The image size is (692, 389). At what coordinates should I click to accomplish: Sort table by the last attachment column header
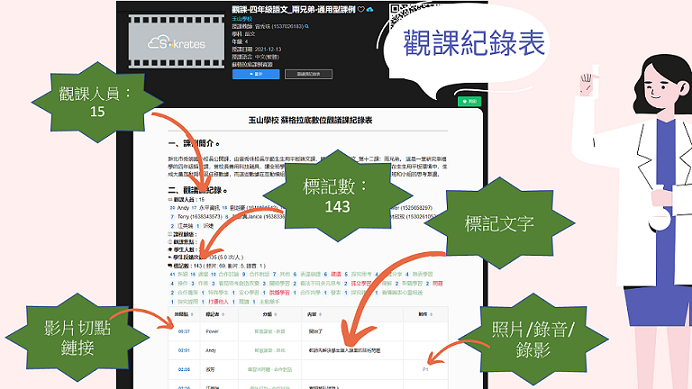(x=425, y=314)
